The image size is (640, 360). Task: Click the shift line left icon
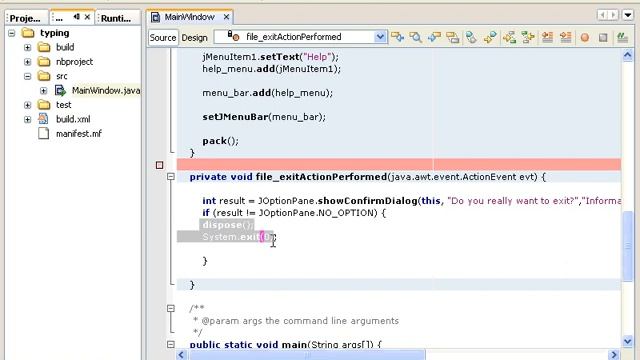tap(547, 38)
